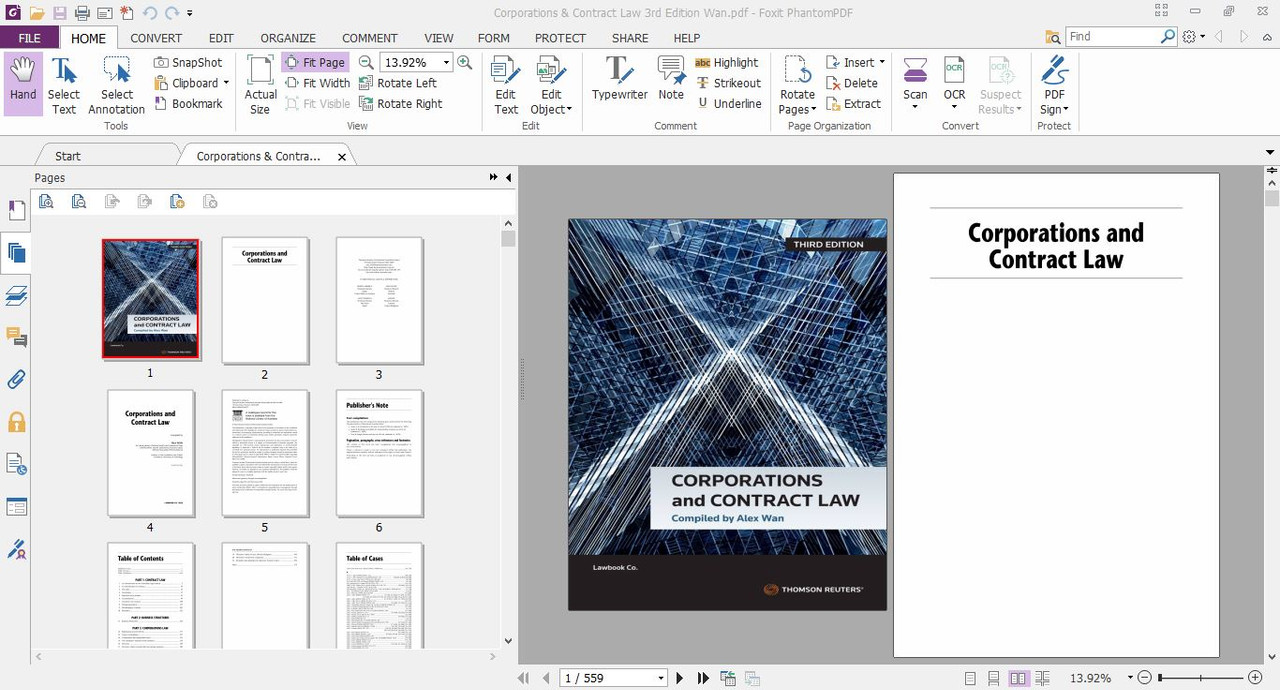Set view to Actual Size
The height and width of the screenshot is (690, 1280).
pyautogui.click(x=260, y=84)
